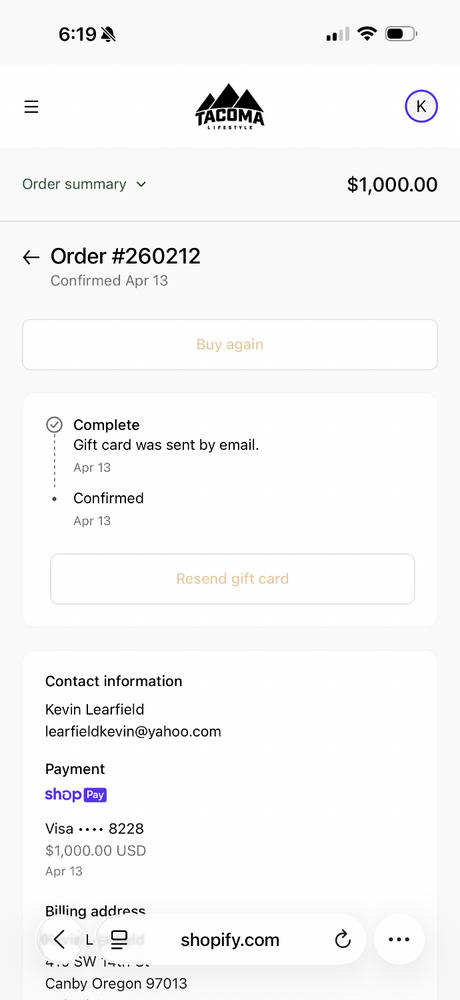The width and height of the screenshot is (460, 1000).
Task: Tap the Buy again button
Action: tap(230, 344)
